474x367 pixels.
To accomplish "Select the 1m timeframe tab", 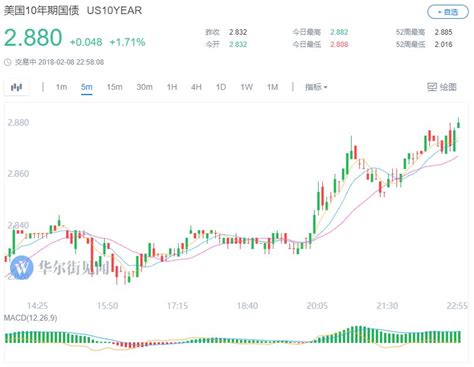I will (x=61, y=87).
